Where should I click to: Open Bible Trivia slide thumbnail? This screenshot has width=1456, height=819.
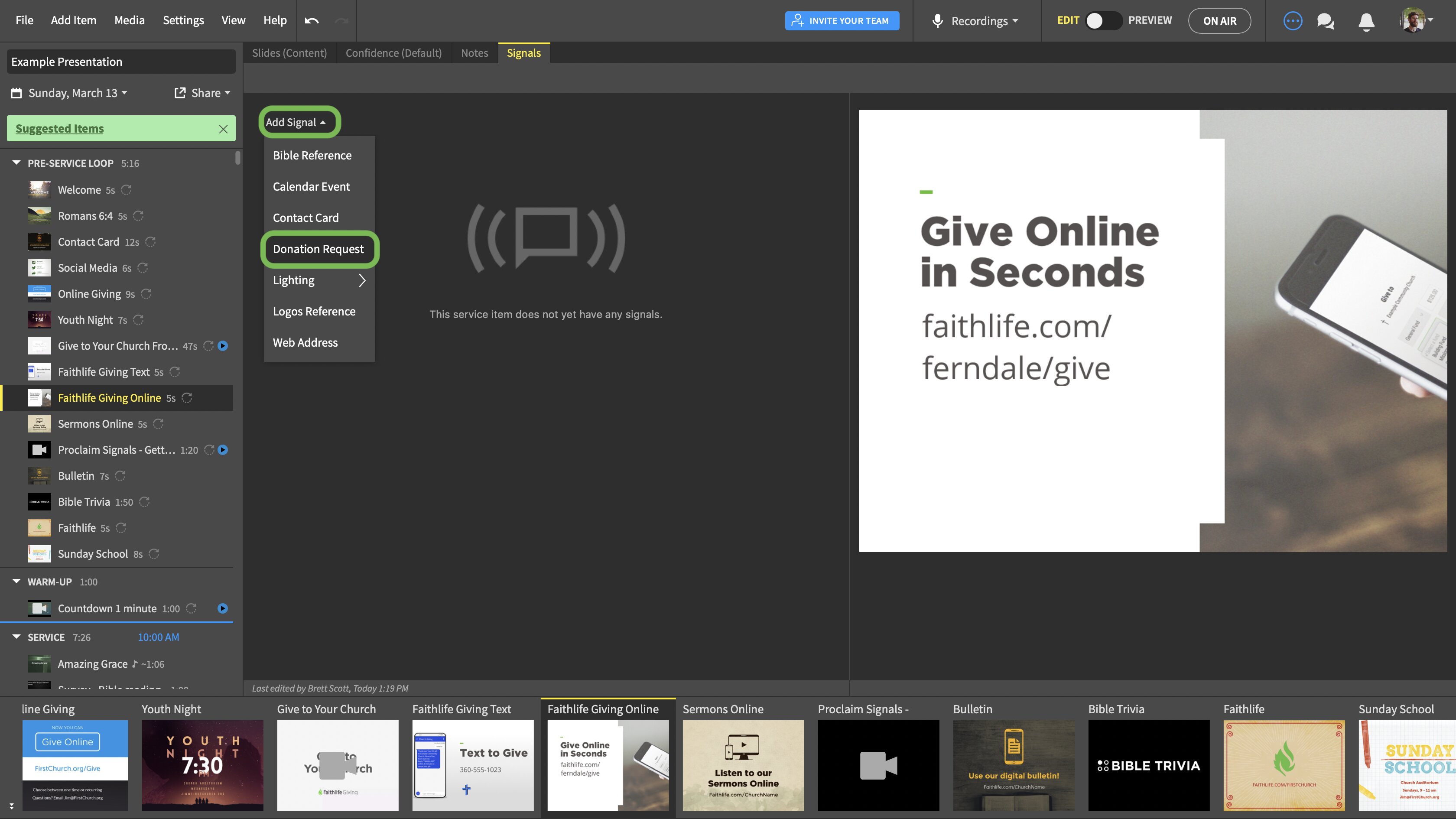pyautogui.click(x=1149, y=765)
